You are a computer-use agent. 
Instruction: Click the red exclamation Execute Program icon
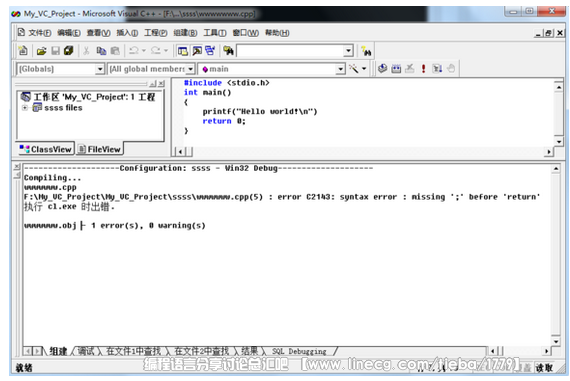(x=424, y=68)
